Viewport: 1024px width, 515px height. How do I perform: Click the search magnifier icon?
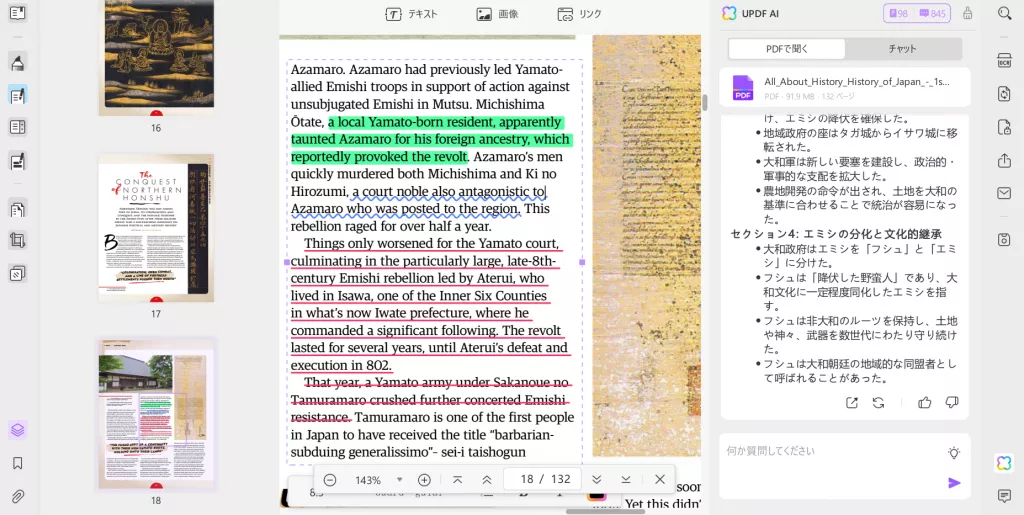pos(1004,14)
